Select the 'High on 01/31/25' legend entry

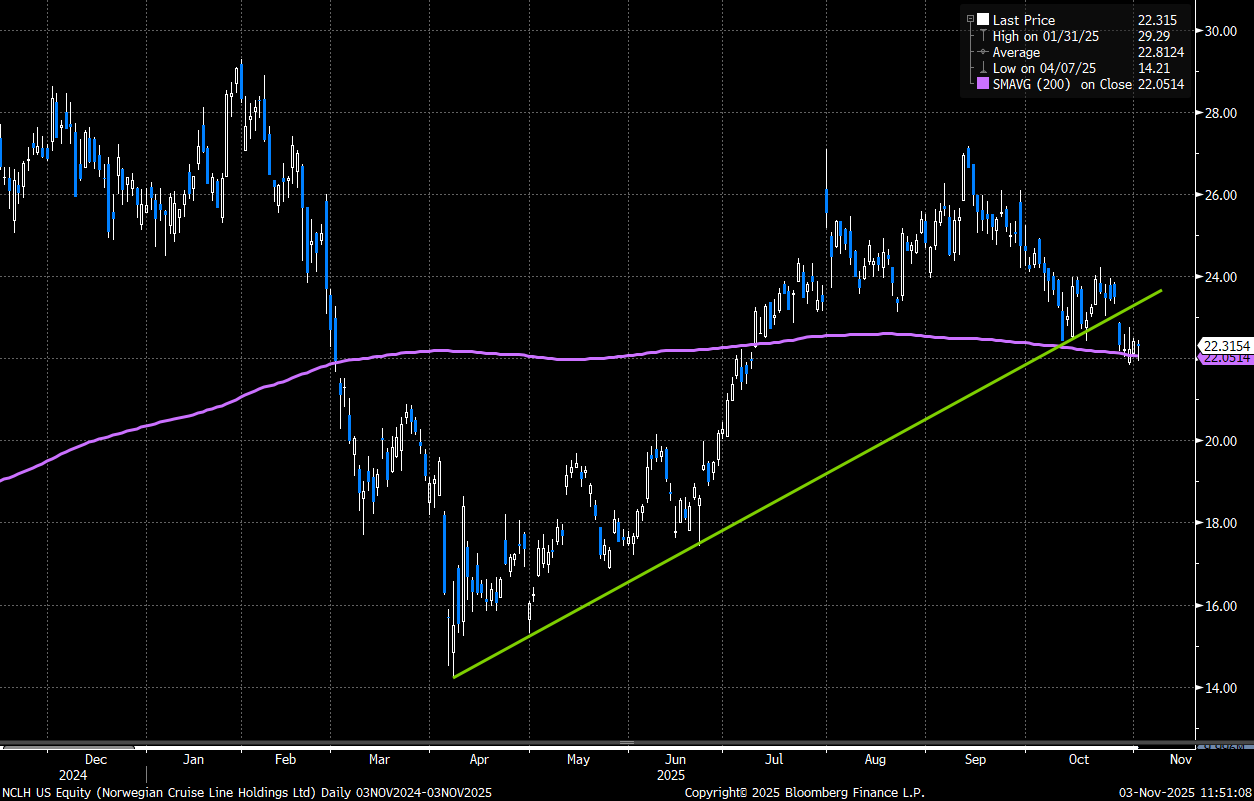click(1045, 35)
